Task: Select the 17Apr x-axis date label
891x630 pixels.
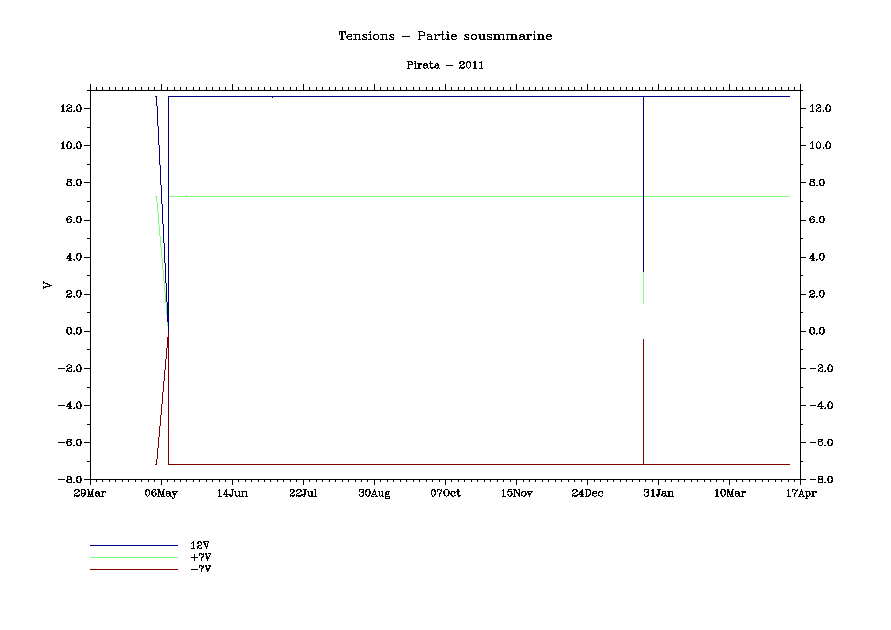Action: [x=800, y=493]
